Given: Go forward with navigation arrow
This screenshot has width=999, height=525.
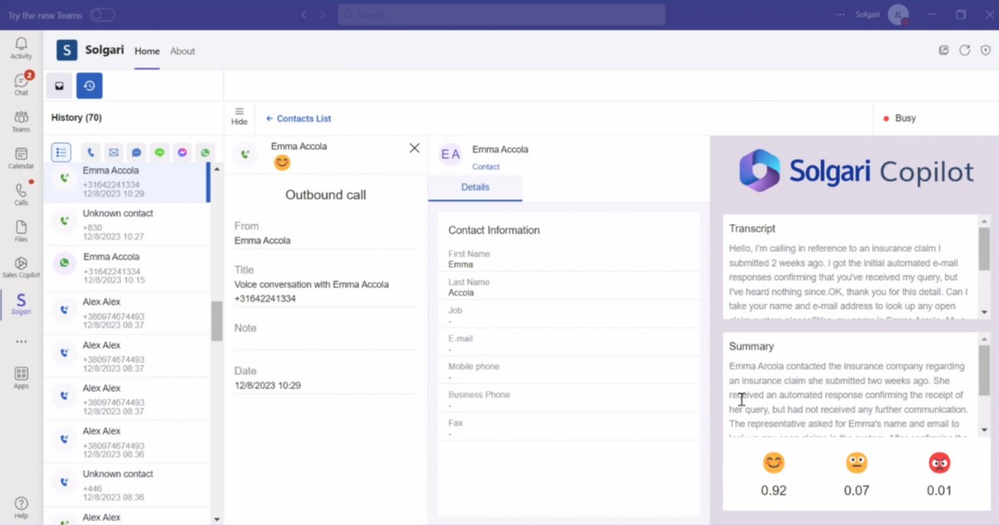Looking at the screenshot, I should pyautogui.click(x=323, y=15).
